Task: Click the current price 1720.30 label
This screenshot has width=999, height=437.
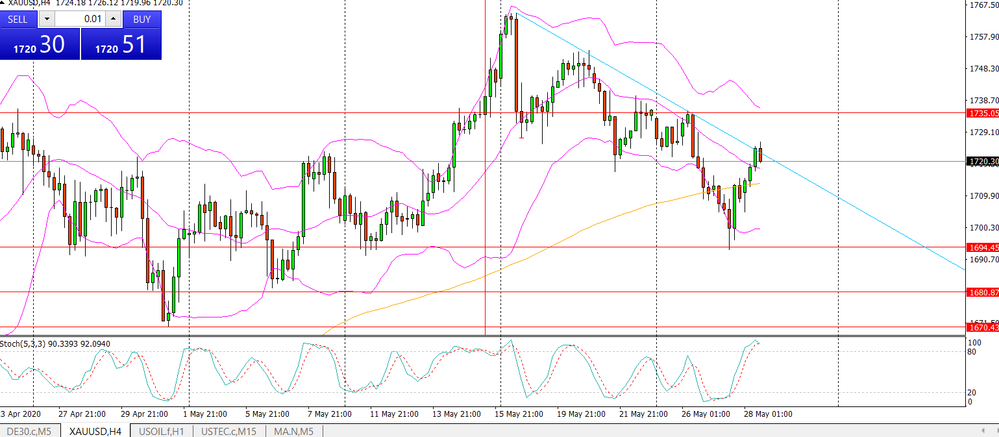Action: point(982,161)
